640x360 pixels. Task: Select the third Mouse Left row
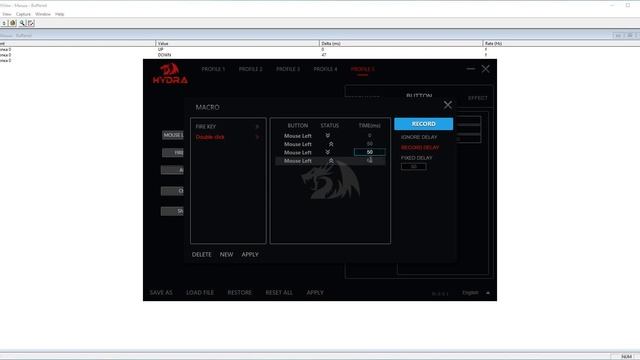[x=330, y=152]
